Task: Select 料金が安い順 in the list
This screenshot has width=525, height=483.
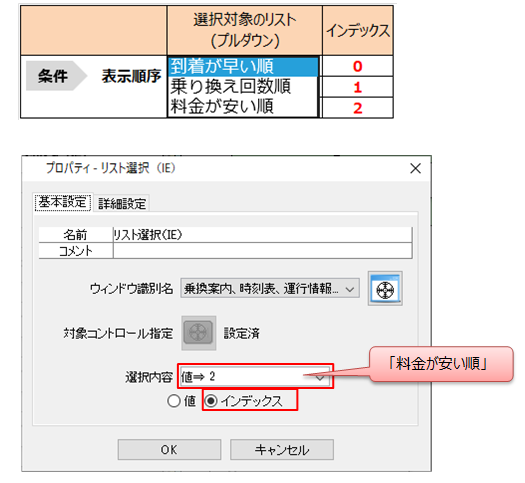Action: (243, 106)
